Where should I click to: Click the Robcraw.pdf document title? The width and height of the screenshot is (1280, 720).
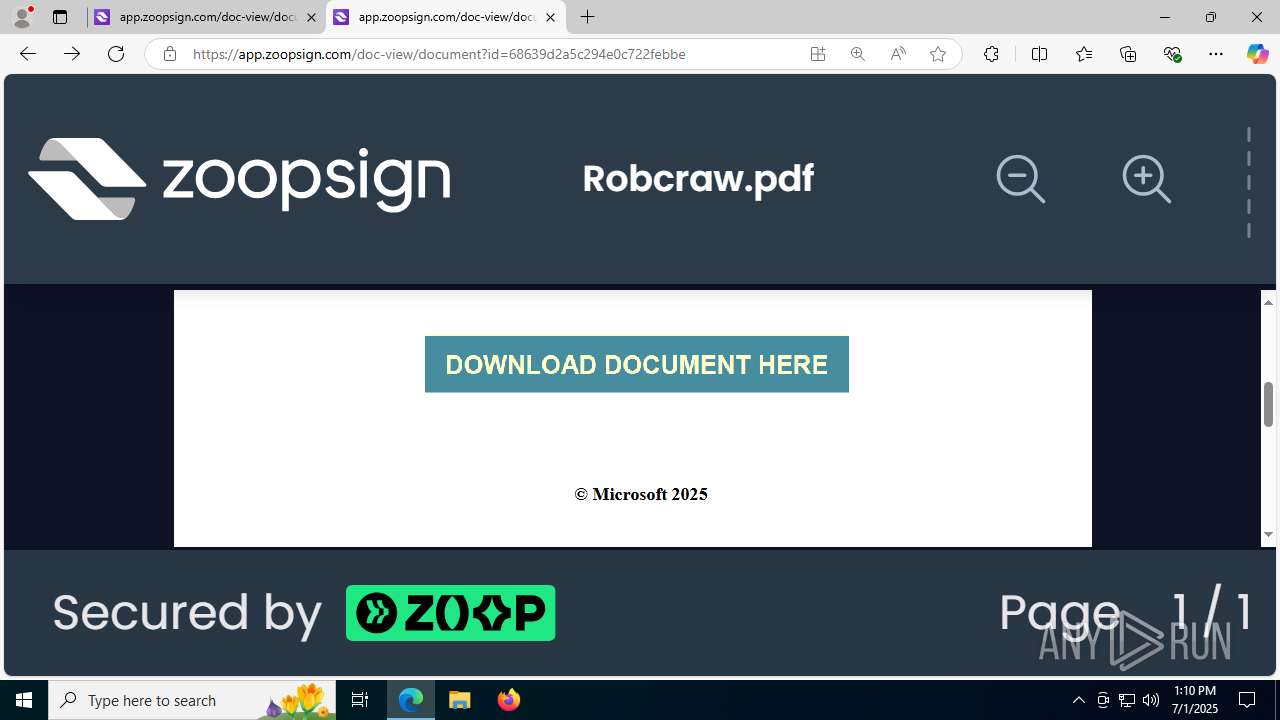pyautogui.click(x=698, y=178)
